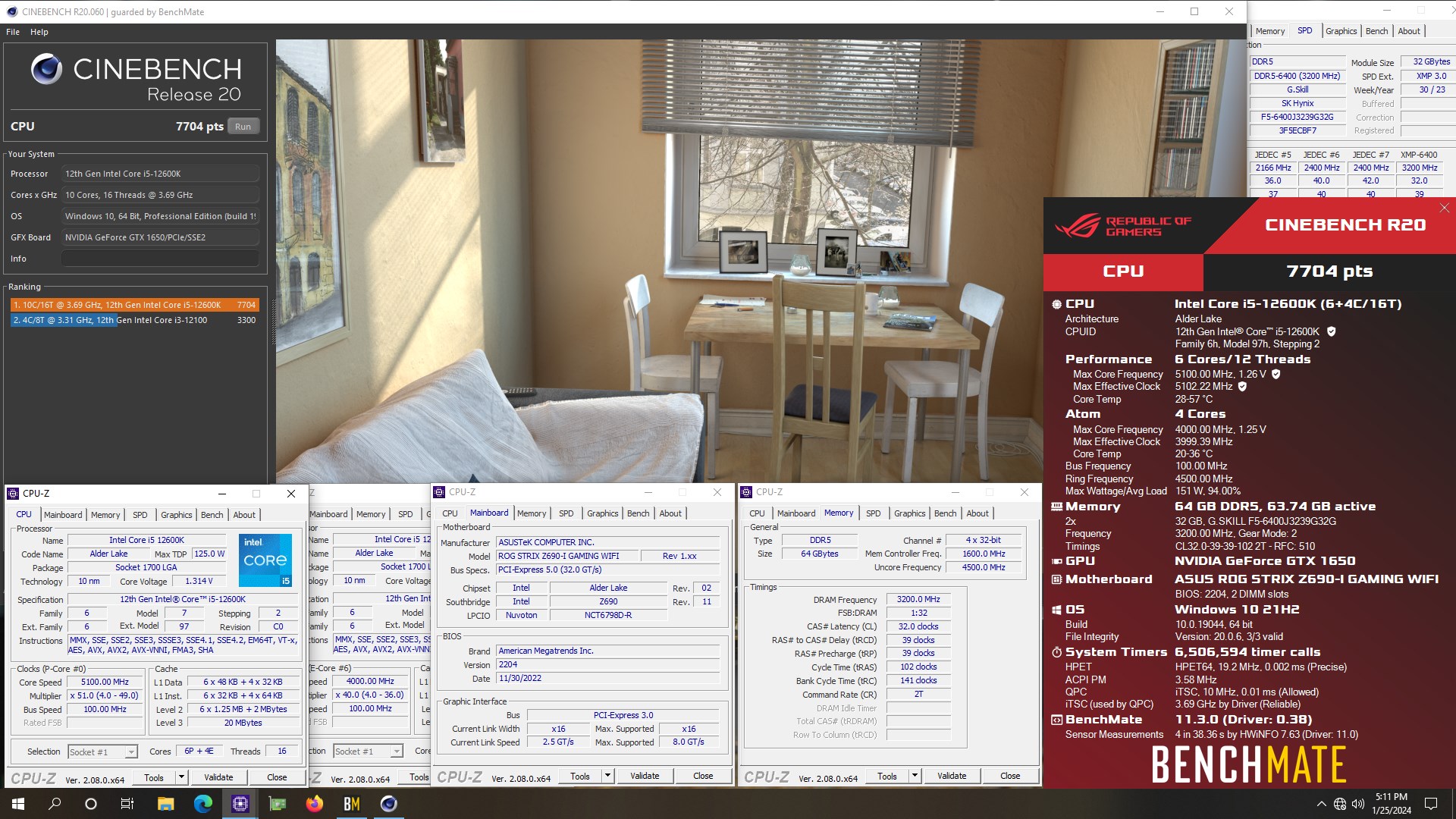The height and width of the screenshot is (819, 1456).
Task: Click the Processor field showing i5-12600K in Cinebench
Action: click(x=160, y=174)
